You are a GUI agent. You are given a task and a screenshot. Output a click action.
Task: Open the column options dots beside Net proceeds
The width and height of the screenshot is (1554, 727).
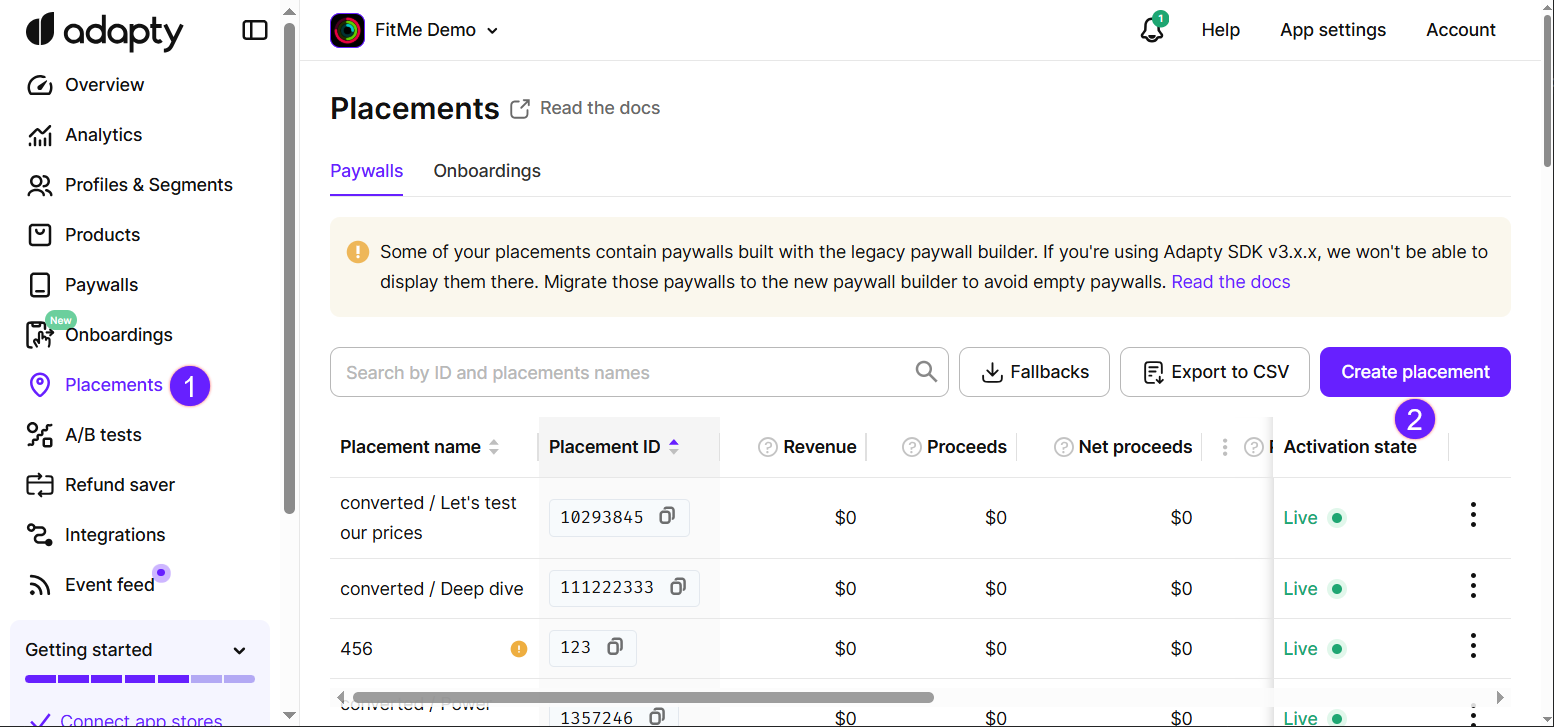click(1225, 447)
